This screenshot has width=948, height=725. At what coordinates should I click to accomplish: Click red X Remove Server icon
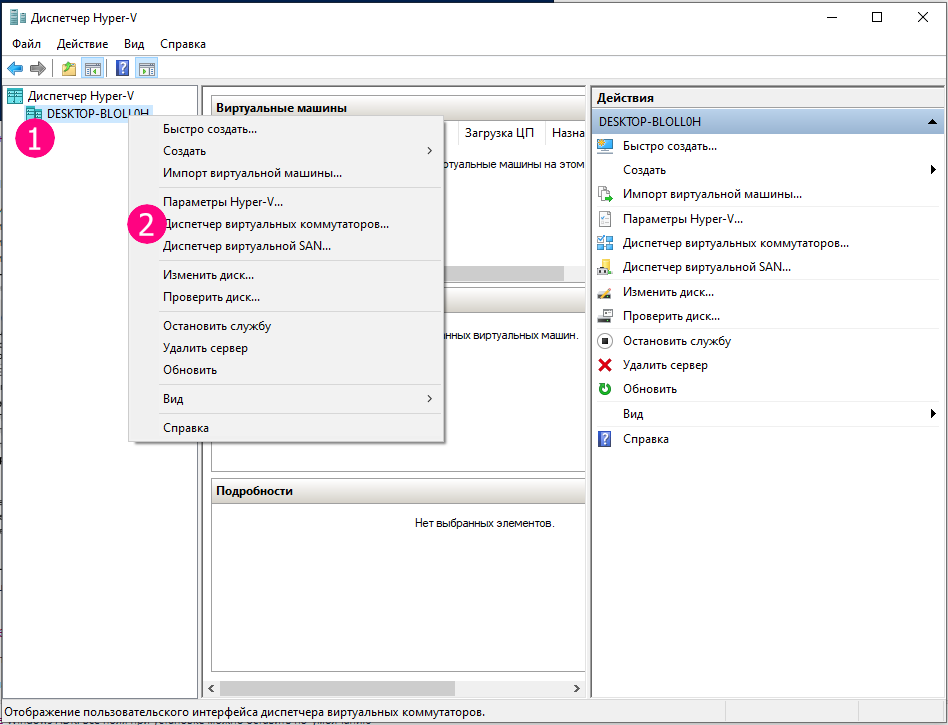click(x=605, y=365)
